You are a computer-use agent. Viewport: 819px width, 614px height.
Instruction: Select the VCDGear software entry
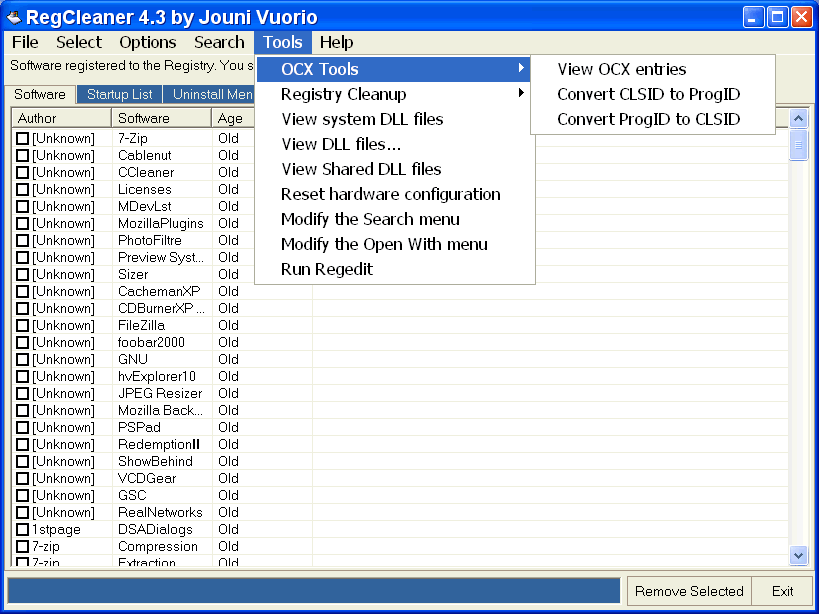147,479
